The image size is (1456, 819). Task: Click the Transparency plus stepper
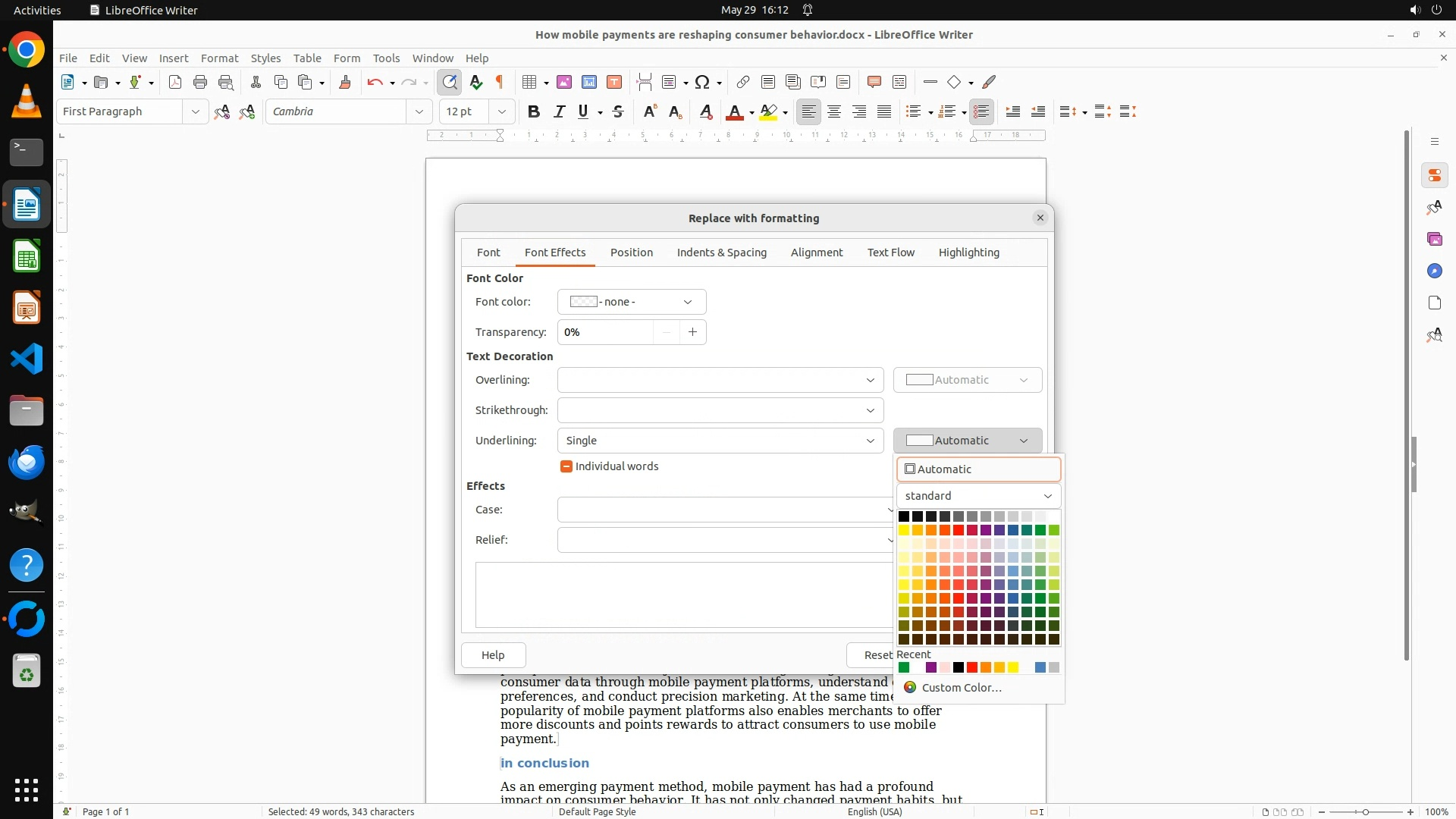(x=692, y=332)
